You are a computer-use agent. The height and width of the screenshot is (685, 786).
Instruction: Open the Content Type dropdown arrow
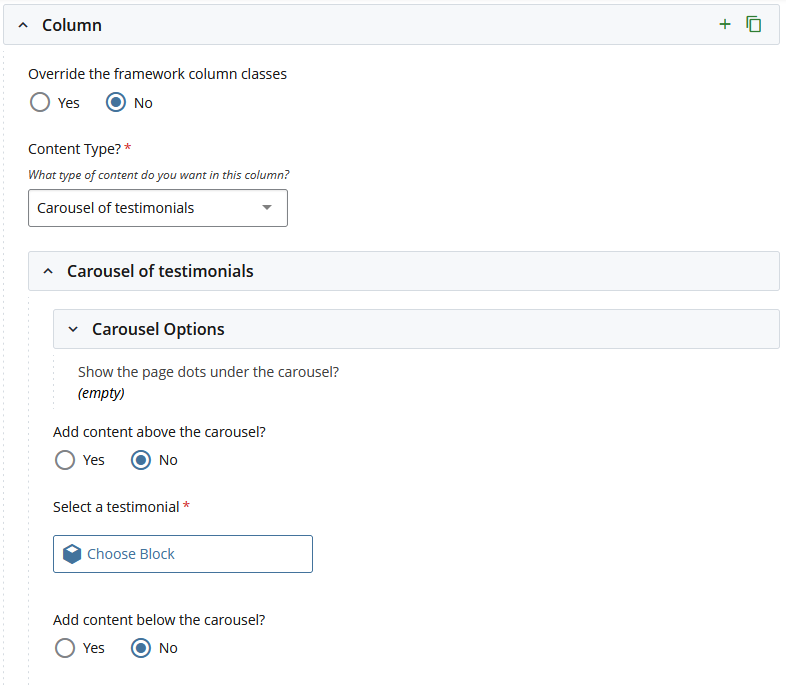coord(266,208)
